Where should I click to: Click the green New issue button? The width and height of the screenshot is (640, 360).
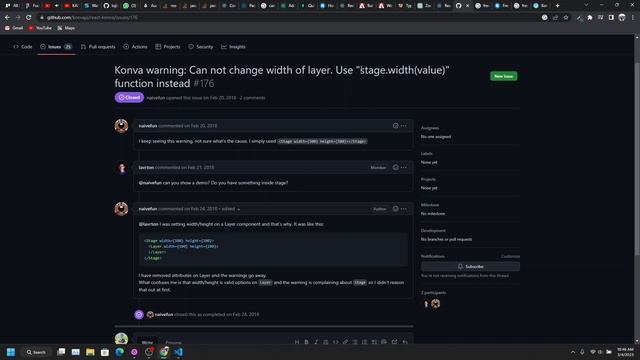(503, 76)
